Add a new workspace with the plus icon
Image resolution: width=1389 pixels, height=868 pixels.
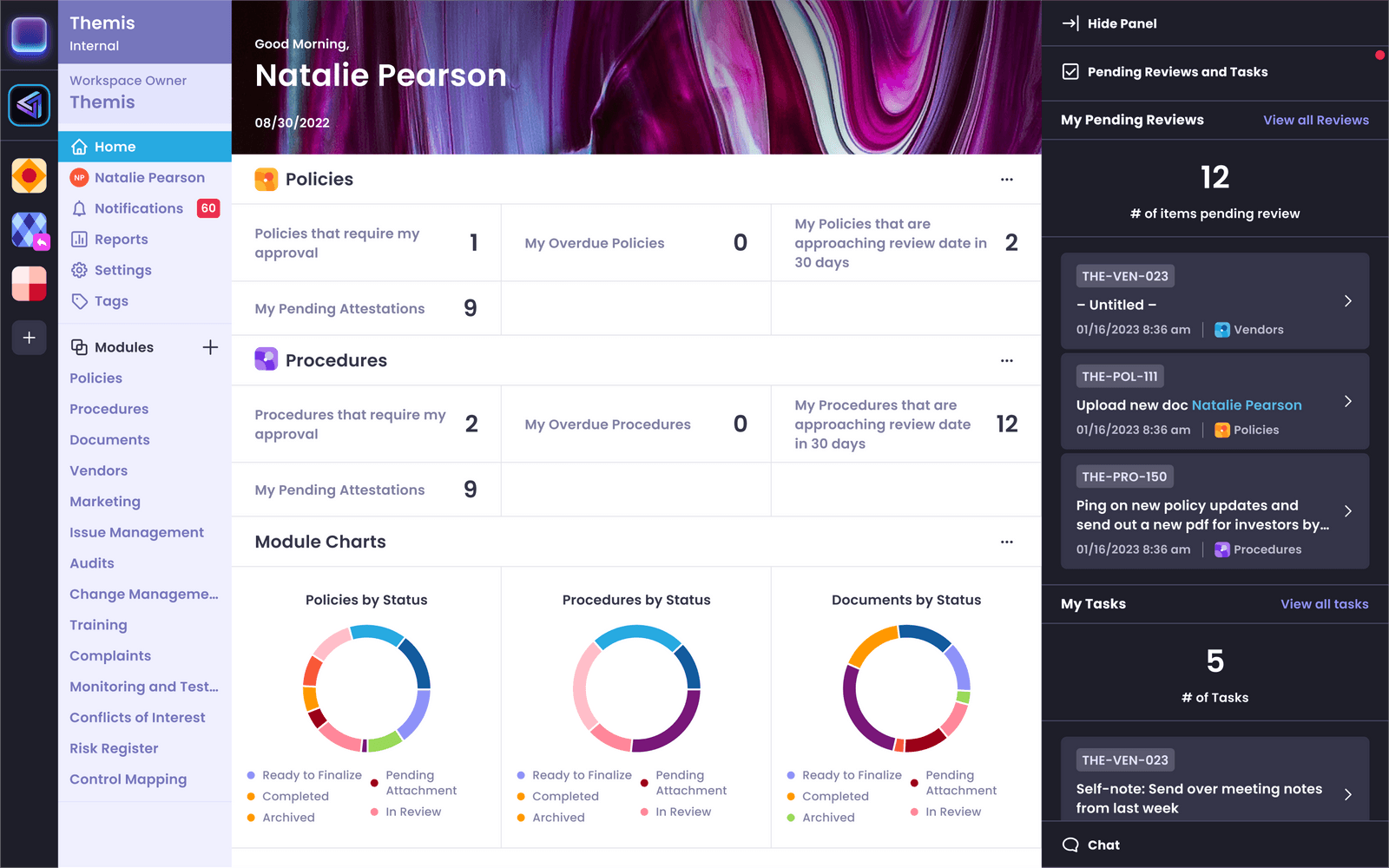click(x=29, y=338)
